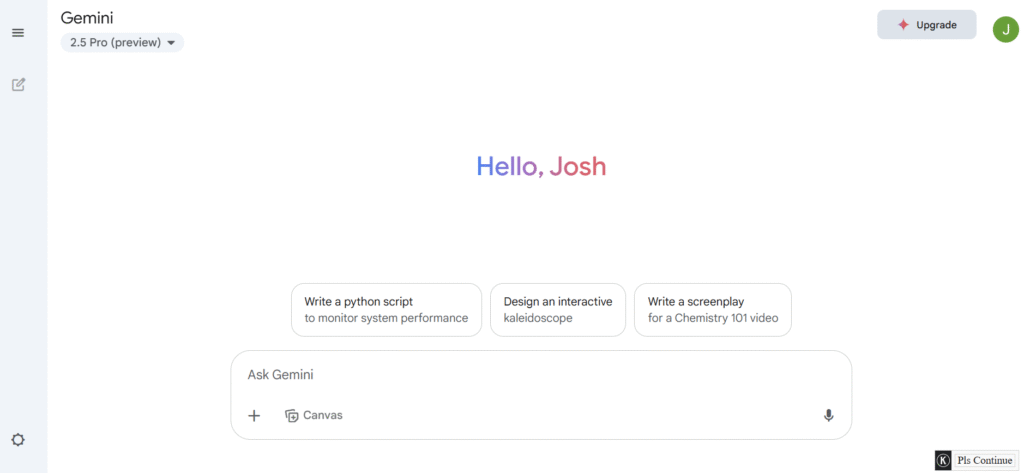1024x473 pixels.
Task: Click the Canvas stacked-pages icon
Action: click(x=292, y=416)
